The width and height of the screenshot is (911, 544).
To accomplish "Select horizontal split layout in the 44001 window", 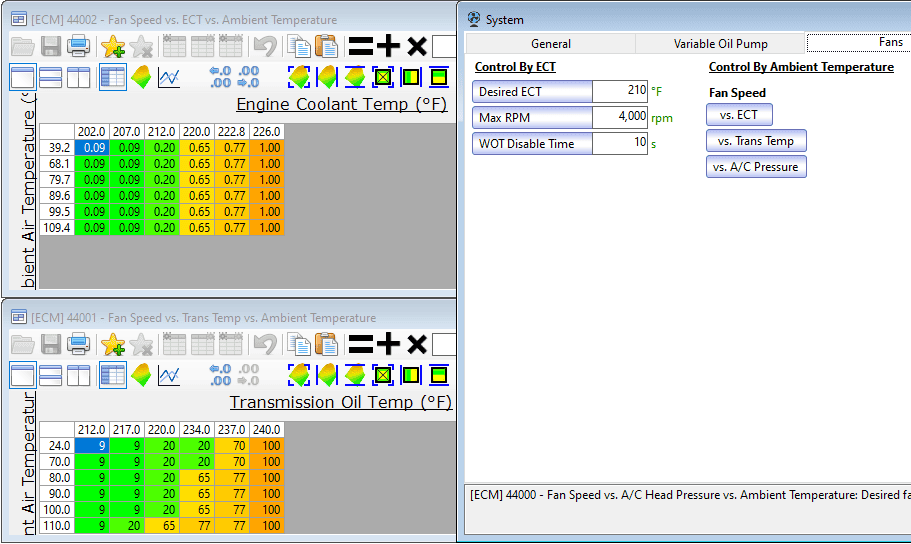I will (51, 375).
